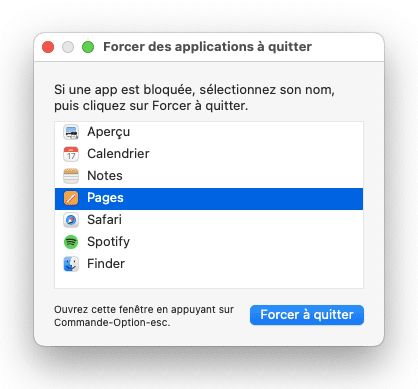Click the Safari compass icon

pyautogui.click(x=71, y=220)
